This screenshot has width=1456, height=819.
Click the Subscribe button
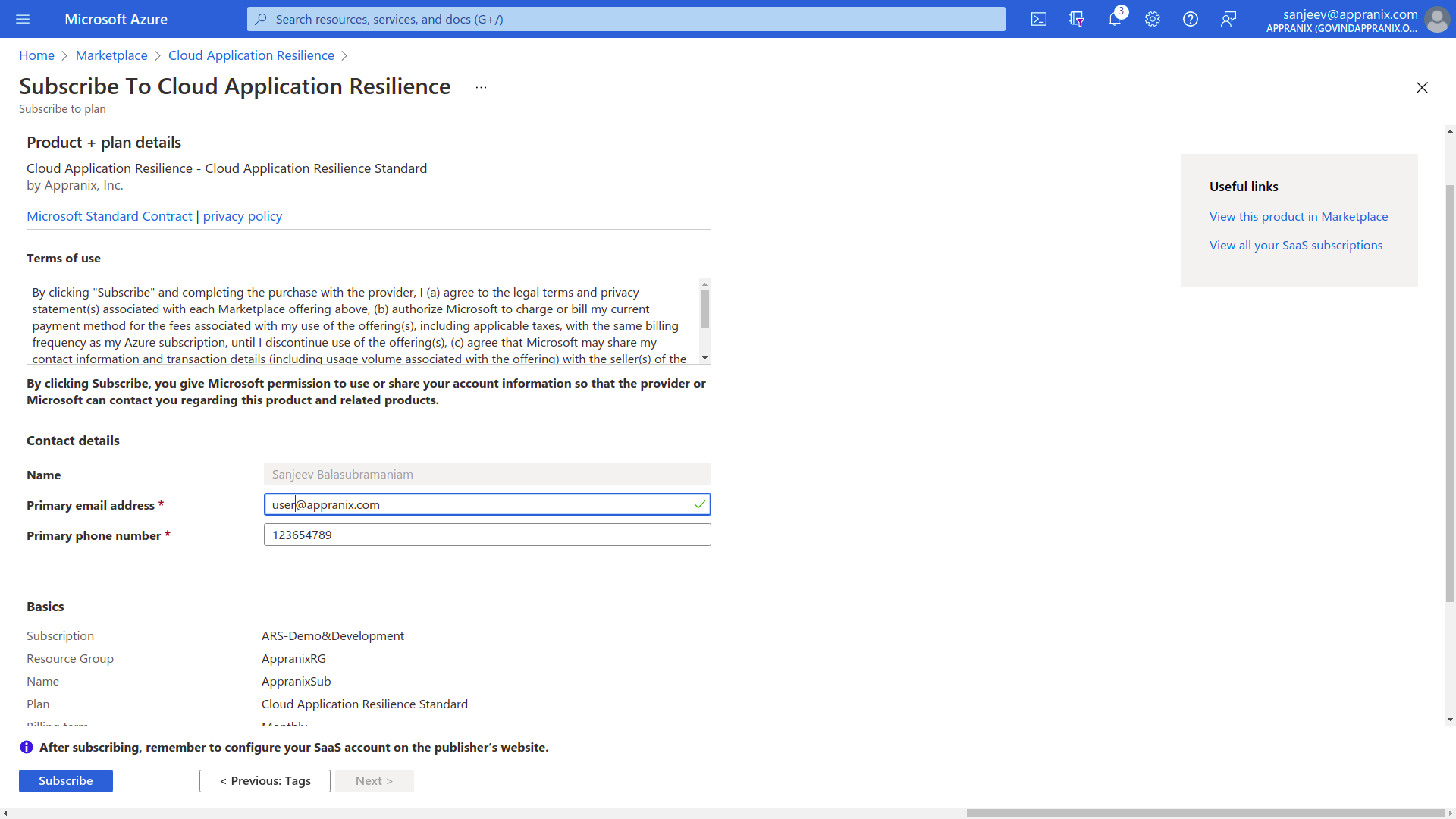66,780
